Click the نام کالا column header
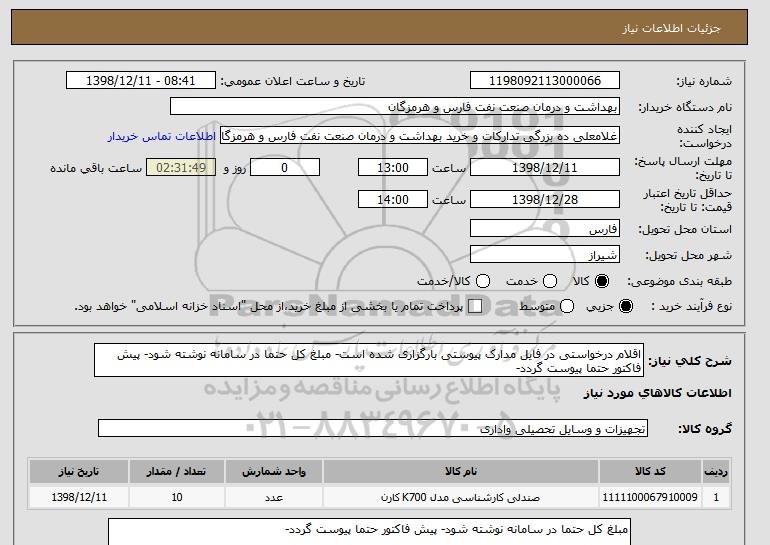 click(461, 471)
